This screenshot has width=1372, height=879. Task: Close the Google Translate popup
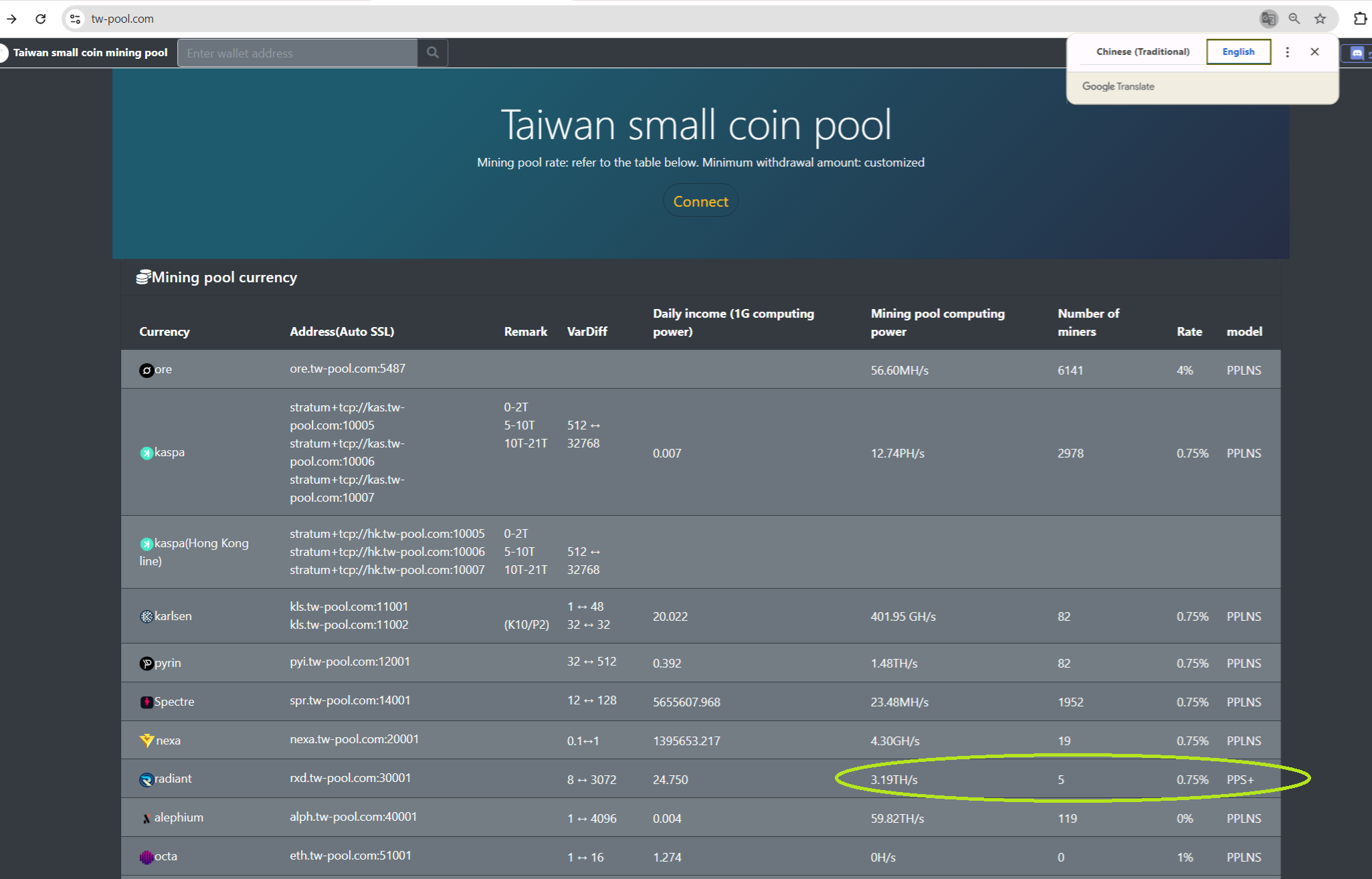(x=1314, y=52)
